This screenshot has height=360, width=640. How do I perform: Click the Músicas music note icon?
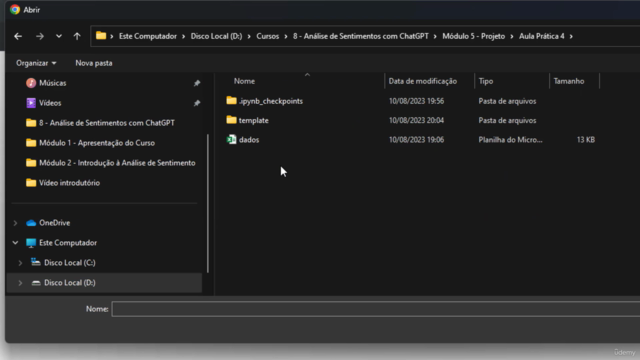click(31, 83)
